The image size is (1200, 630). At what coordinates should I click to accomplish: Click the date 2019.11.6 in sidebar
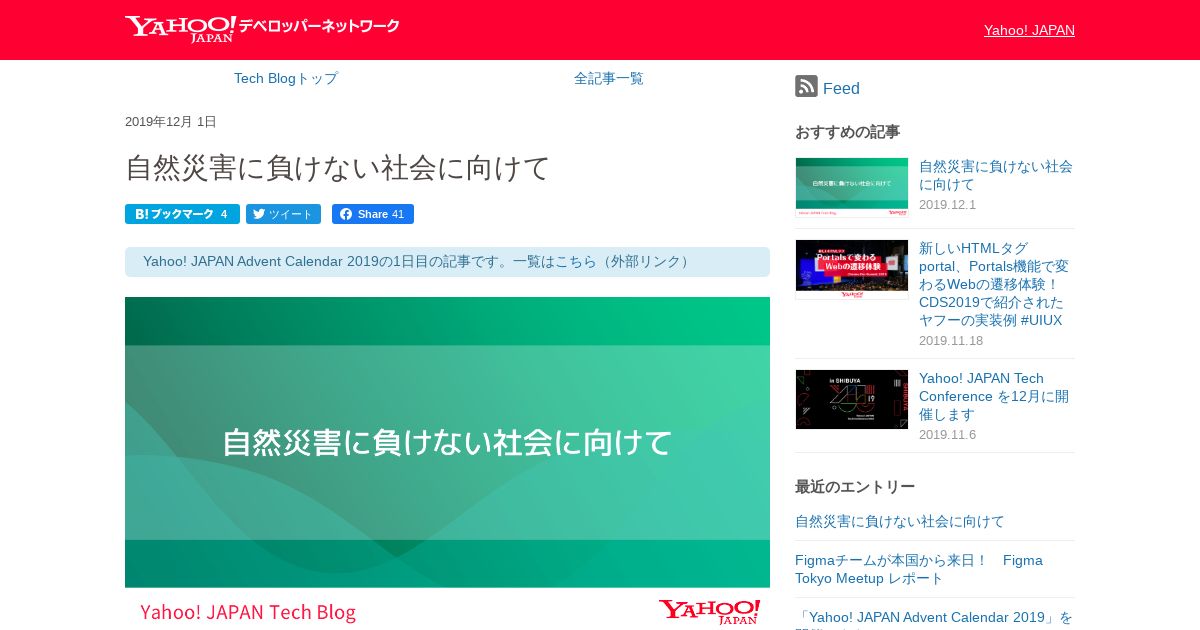[947, 435]
